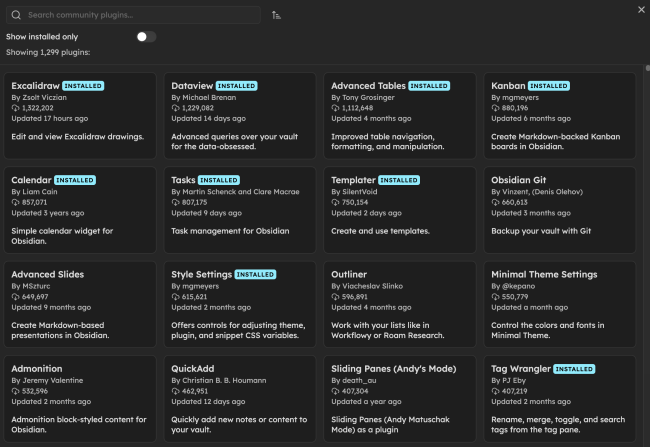650x447 pixels.
Task: Click Installed badge on Style Settings
Action: (255, 275)
